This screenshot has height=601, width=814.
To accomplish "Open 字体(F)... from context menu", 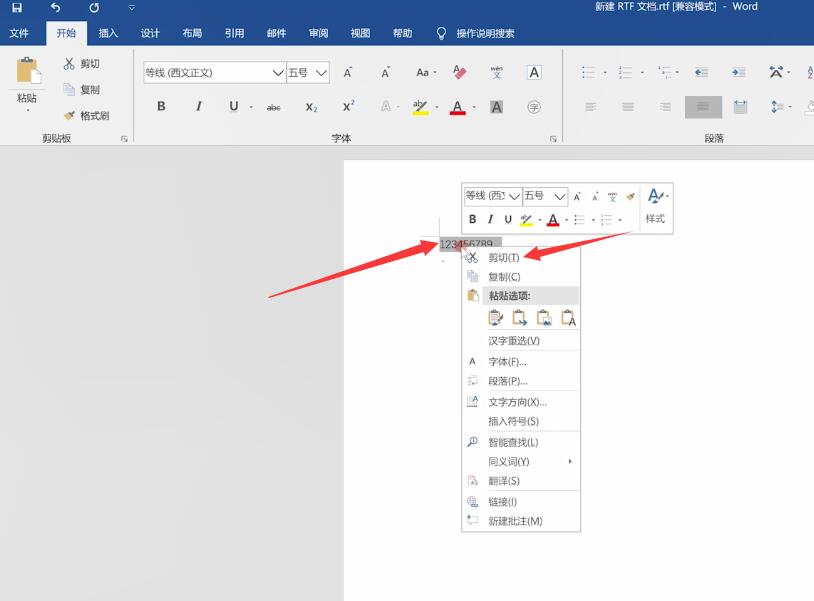I will coord(521,362).
